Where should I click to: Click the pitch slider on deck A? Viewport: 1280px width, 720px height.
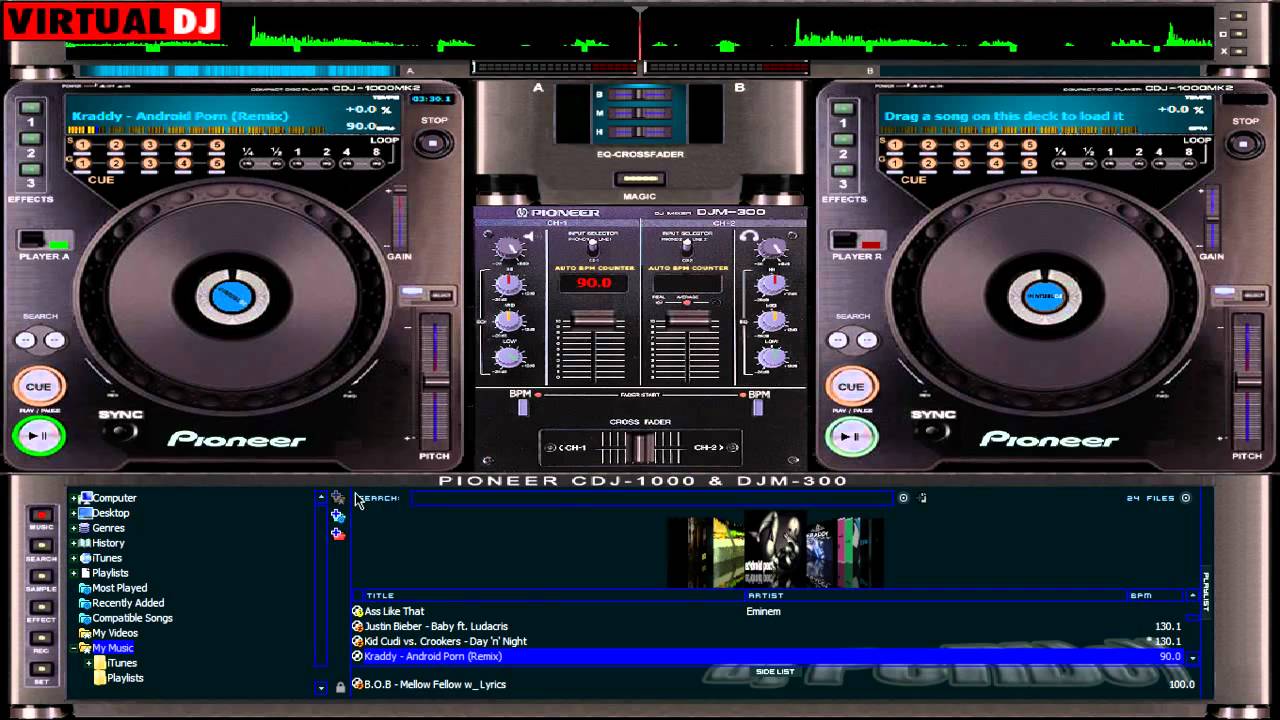click(434, 380)
